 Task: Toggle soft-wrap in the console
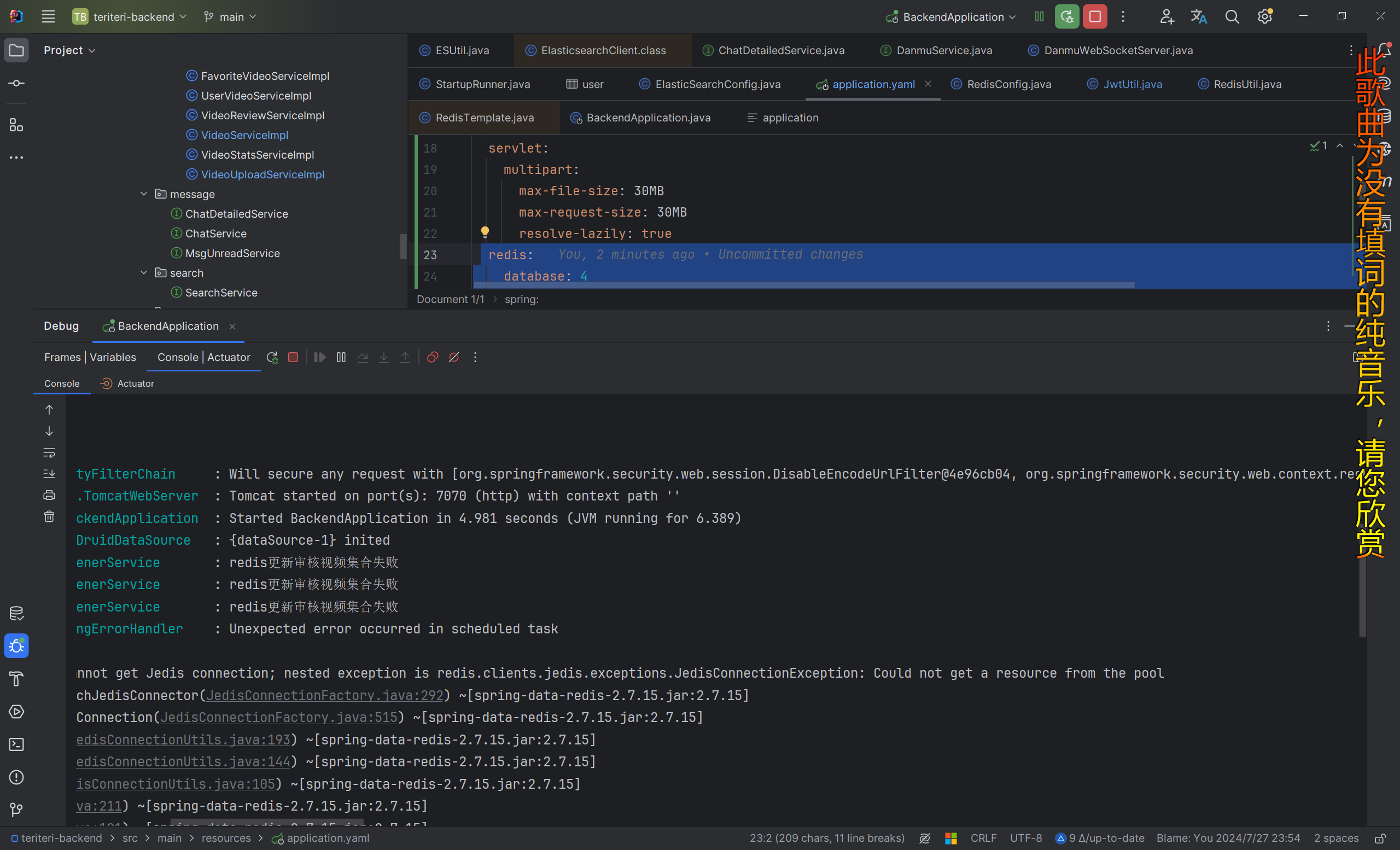pos(49,453)
